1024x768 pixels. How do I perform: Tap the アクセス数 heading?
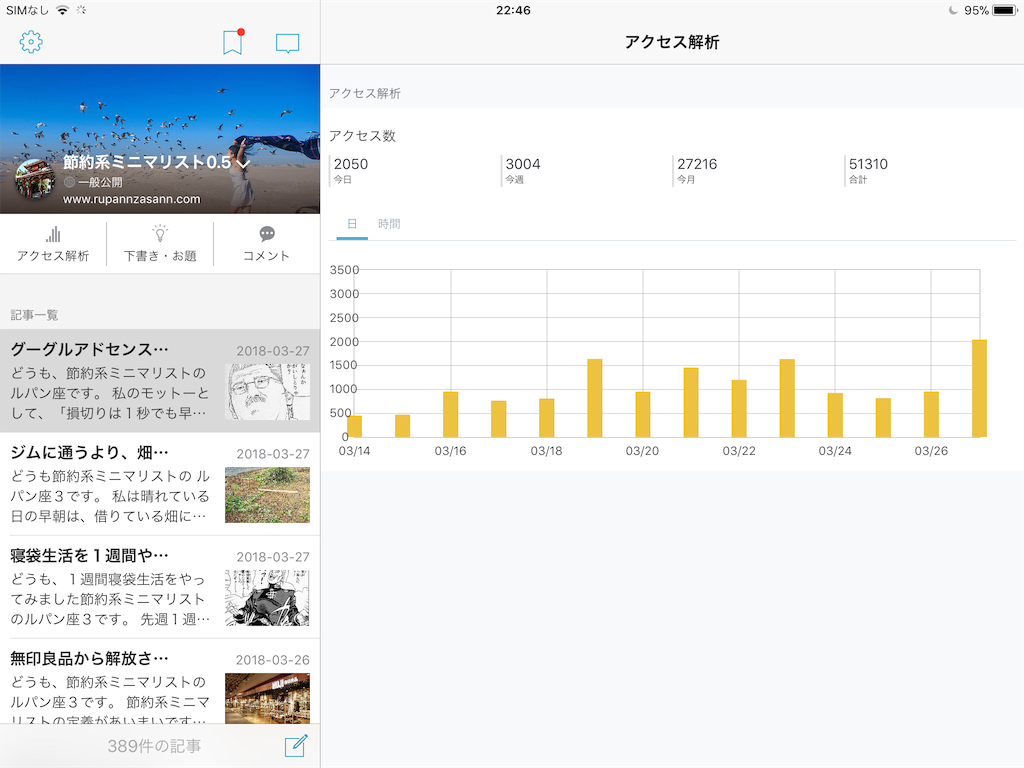pos(362,136)
